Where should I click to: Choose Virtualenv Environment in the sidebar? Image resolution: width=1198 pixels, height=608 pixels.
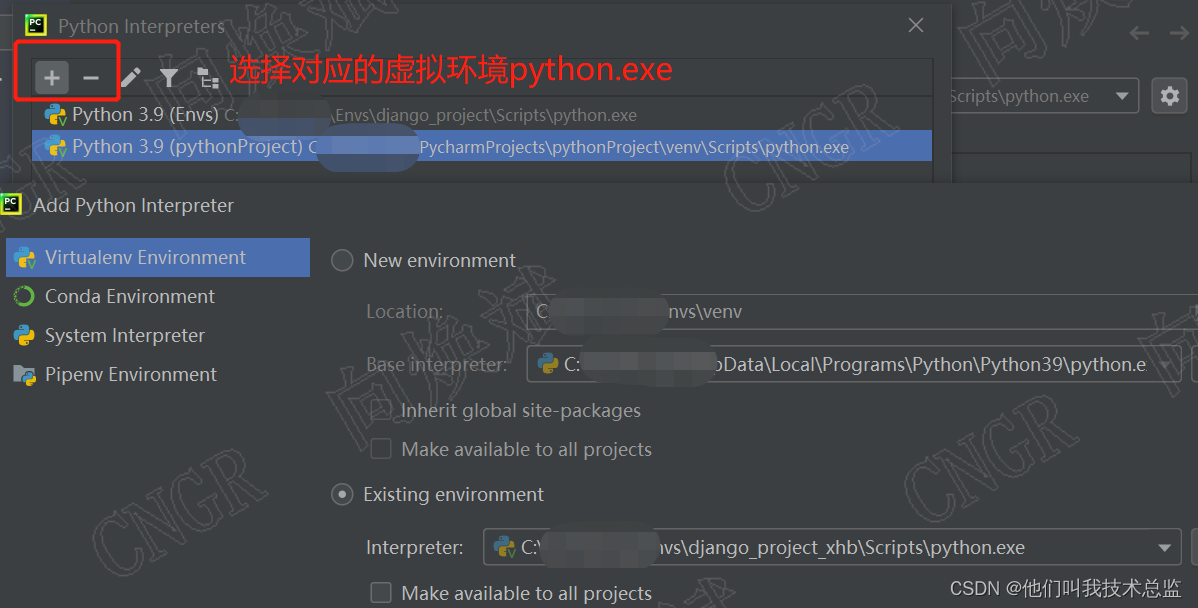click(158, 257)
